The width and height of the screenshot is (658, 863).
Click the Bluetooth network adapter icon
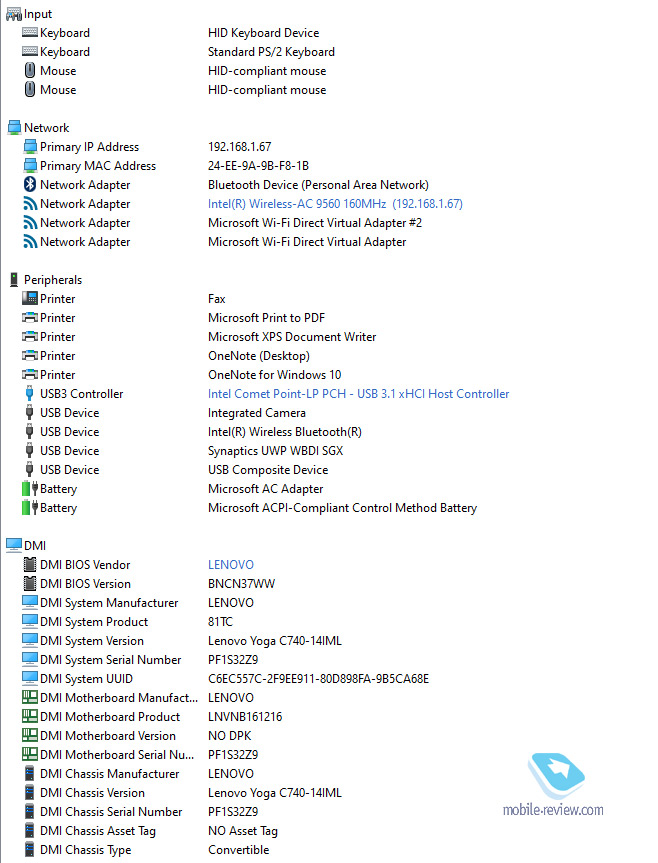[x=30, y=184]
